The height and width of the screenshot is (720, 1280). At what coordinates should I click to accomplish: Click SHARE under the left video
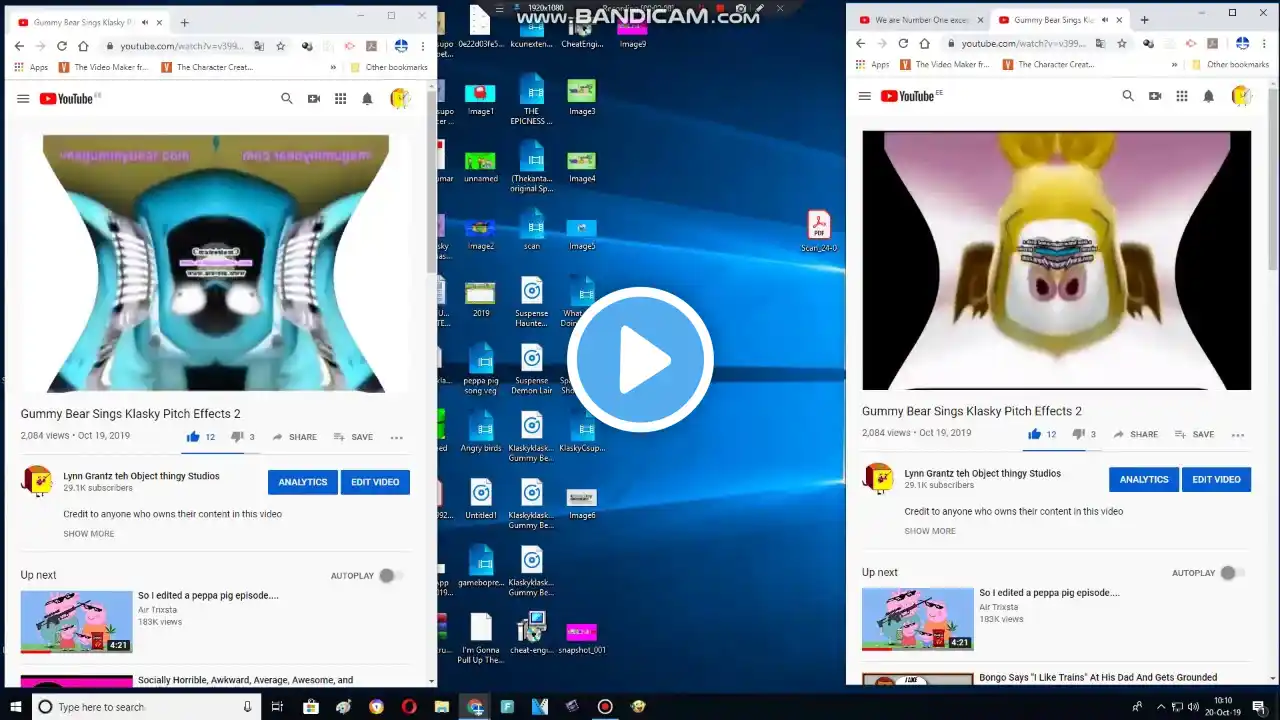294,437
